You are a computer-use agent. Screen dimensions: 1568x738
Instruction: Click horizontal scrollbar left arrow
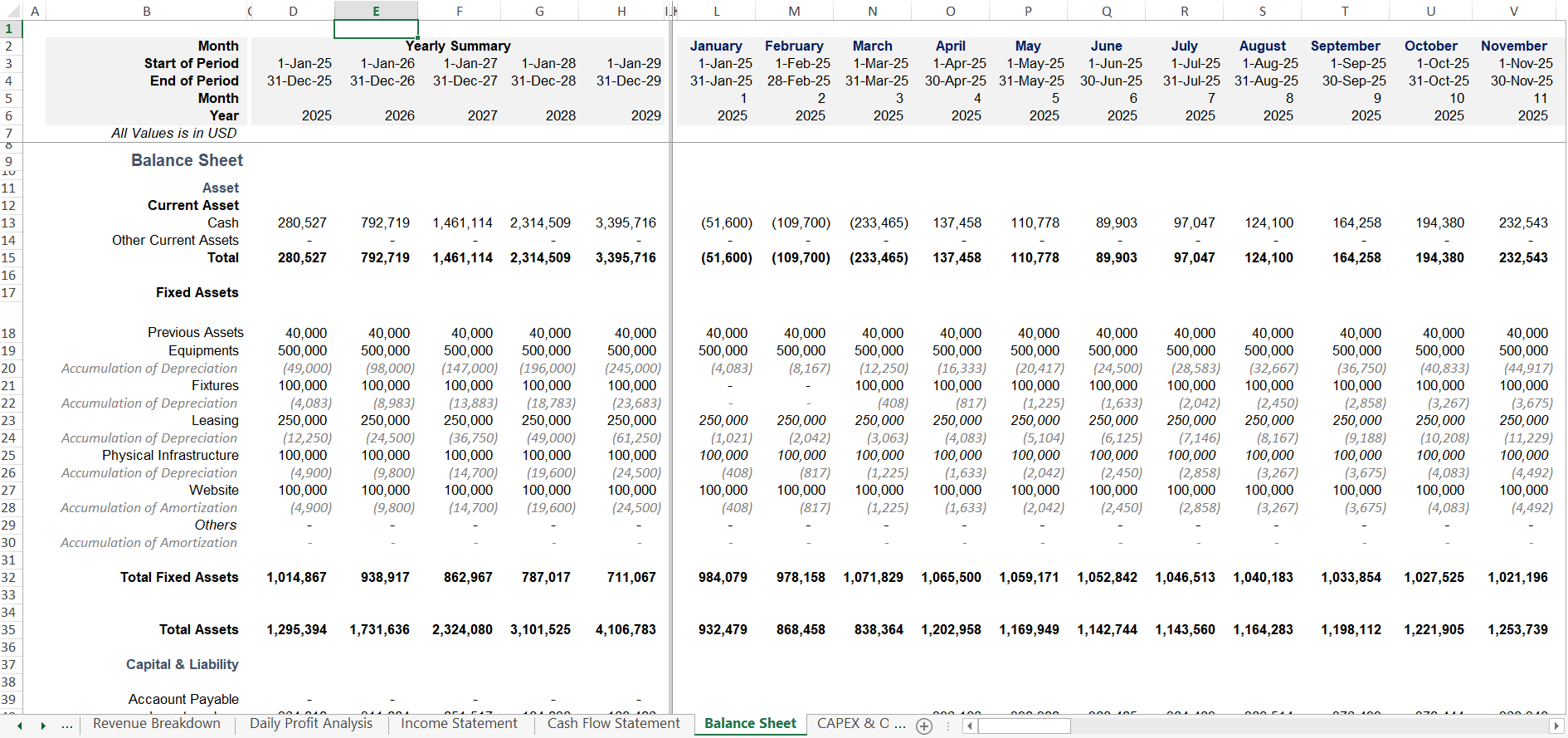pos(969,726)
